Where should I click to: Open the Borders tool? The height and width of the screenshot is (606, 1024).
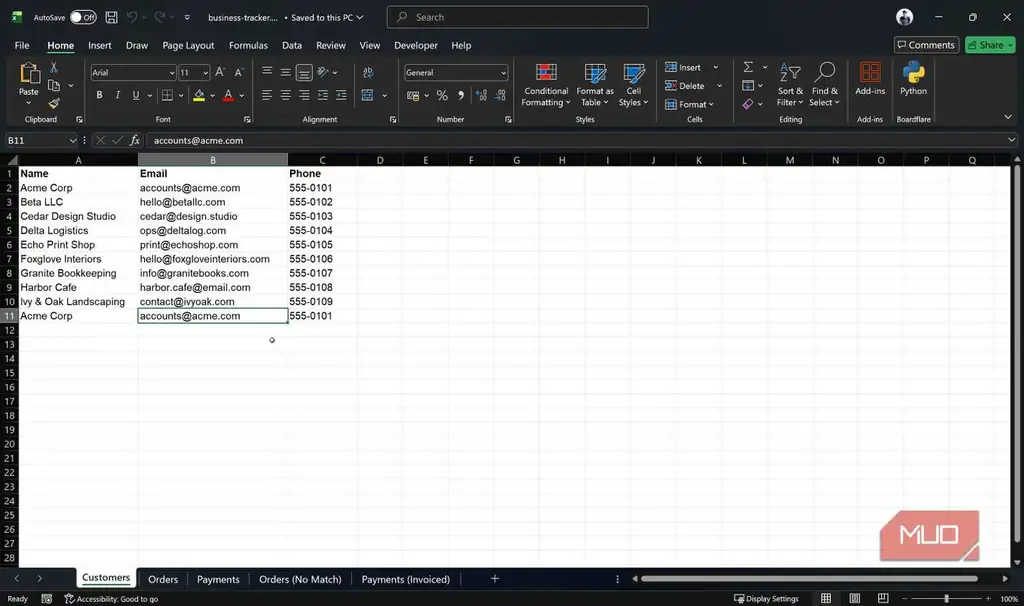click(167, 95)
